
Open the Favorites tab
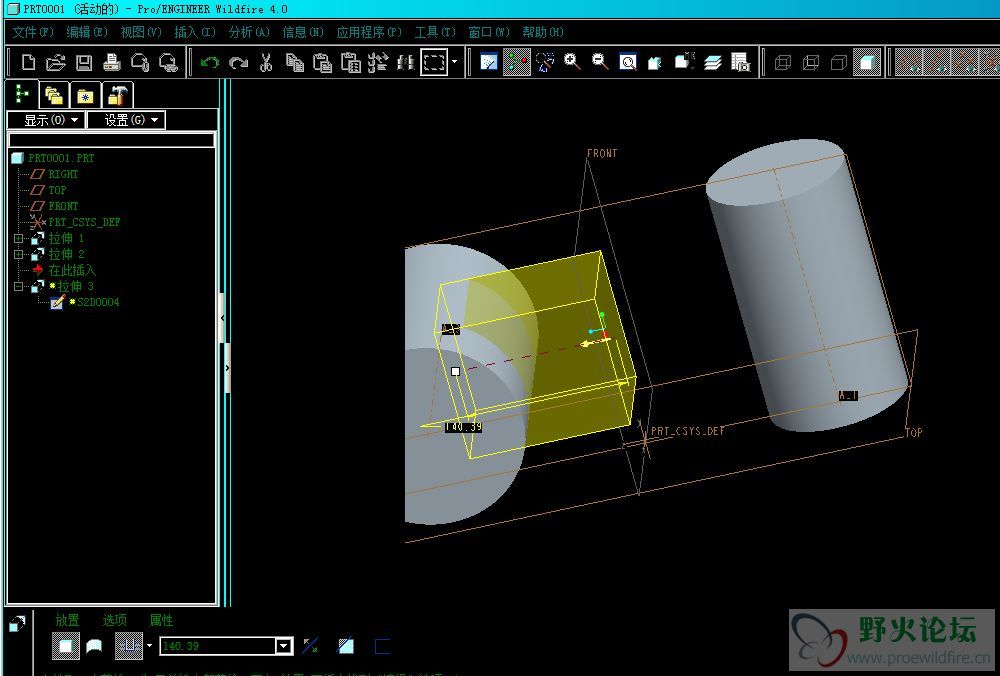(x=85, y=96)
